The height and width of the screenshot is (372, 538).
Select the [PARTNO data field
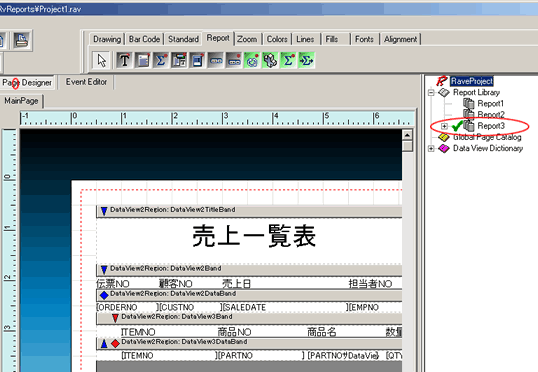[235, 356]
